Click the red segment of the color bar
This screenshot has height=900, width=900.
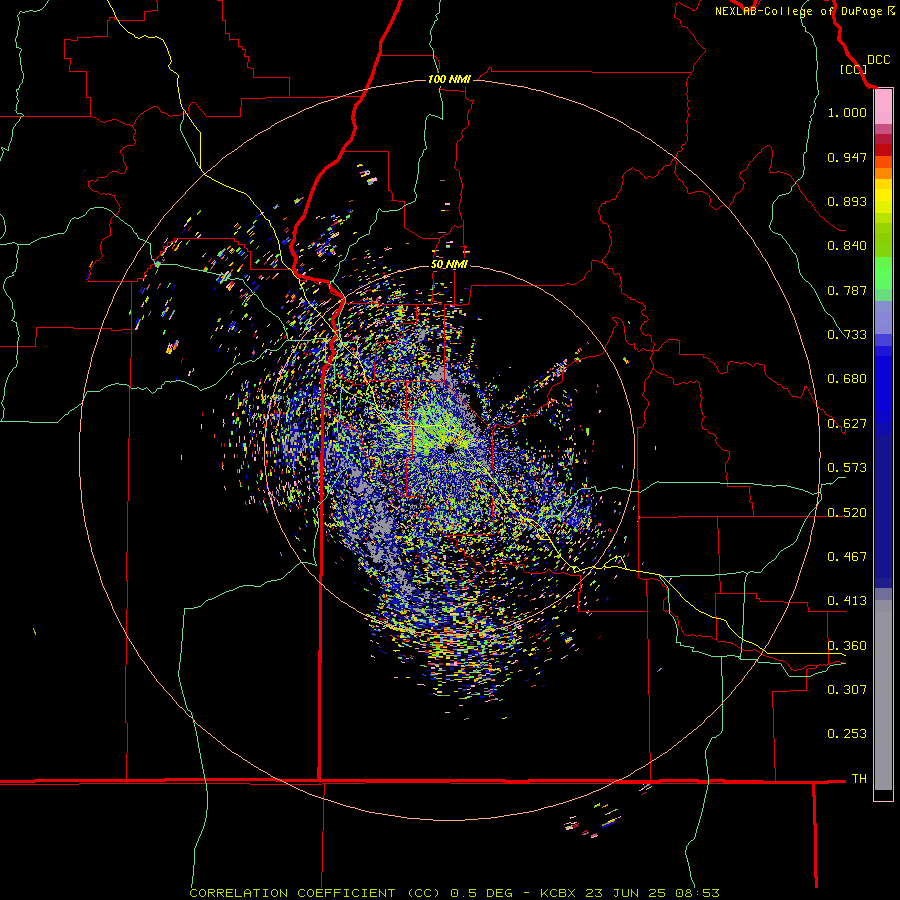[883, 150]
